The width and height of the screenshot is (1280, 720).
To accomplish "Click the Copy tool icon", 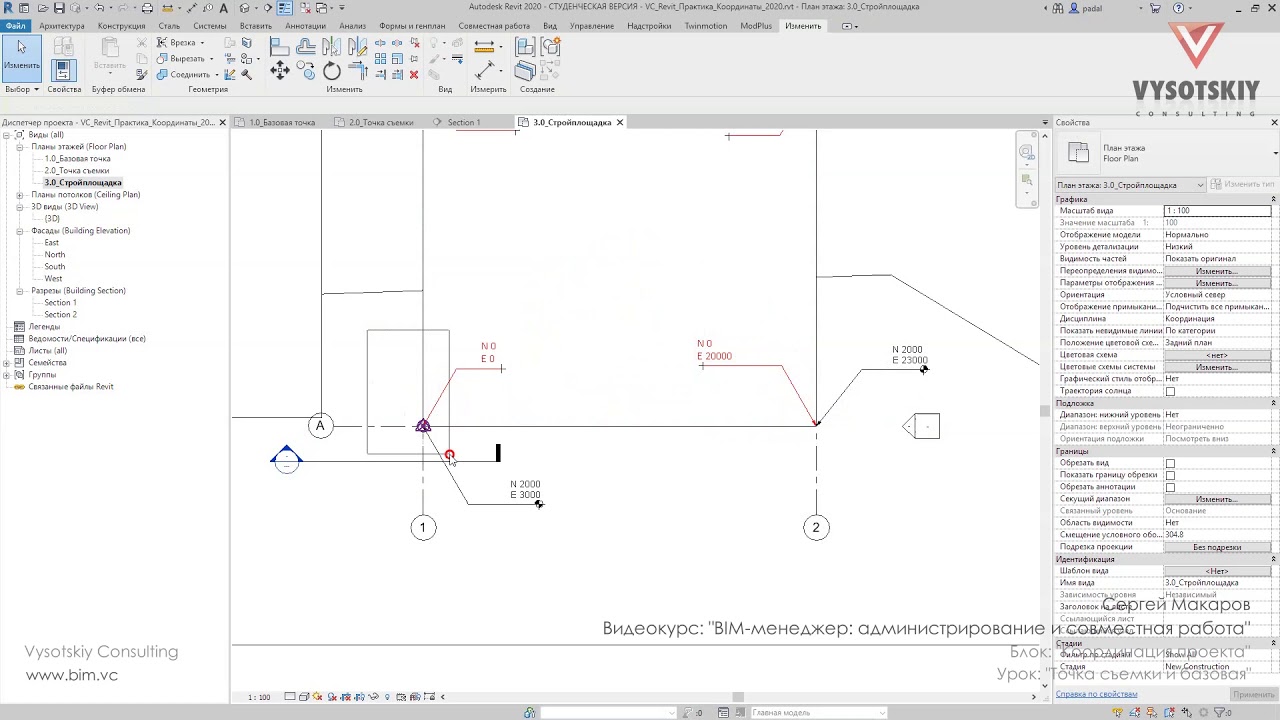I will pos(306,69).
